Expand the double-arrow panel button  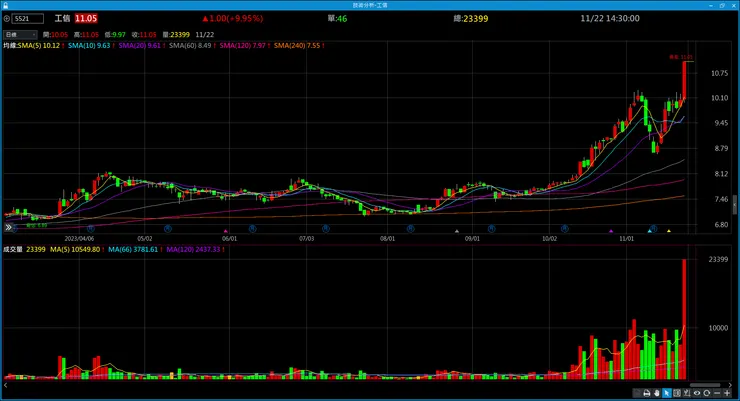pyautogui.click(x=8, y=227)
